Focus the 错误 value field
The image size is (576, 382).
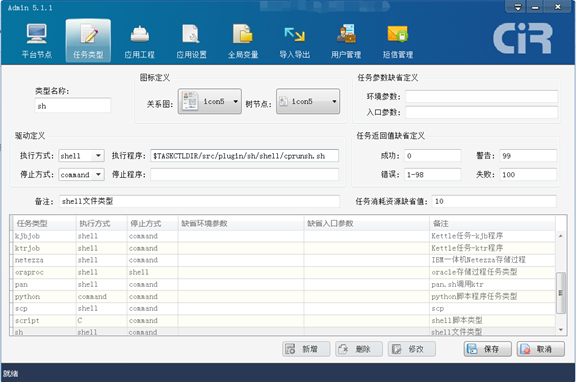tap(433, 174)
